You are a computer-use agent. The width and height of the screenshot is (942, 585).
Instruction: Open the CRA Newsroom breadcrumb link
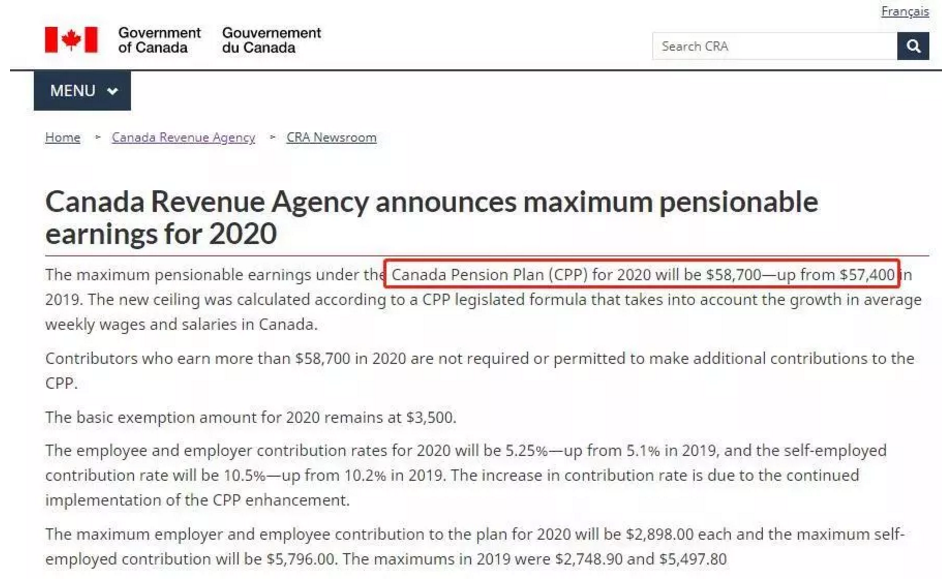[332, 138]
